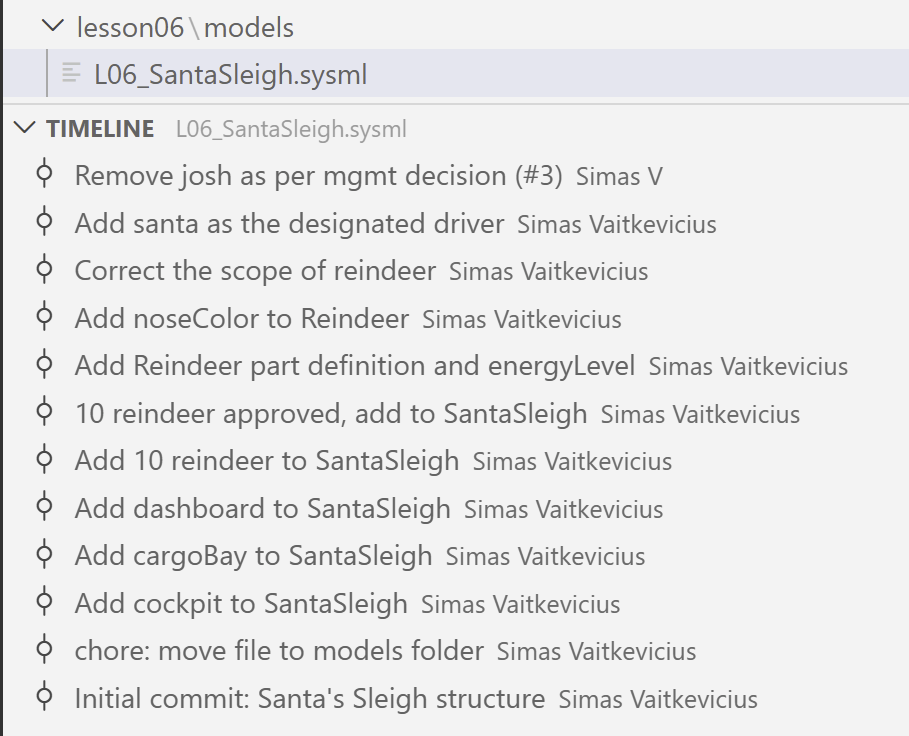Screen dimensions: 909x736
Task: Click the lesson06\models folder label
Action: tap(185, 27)
